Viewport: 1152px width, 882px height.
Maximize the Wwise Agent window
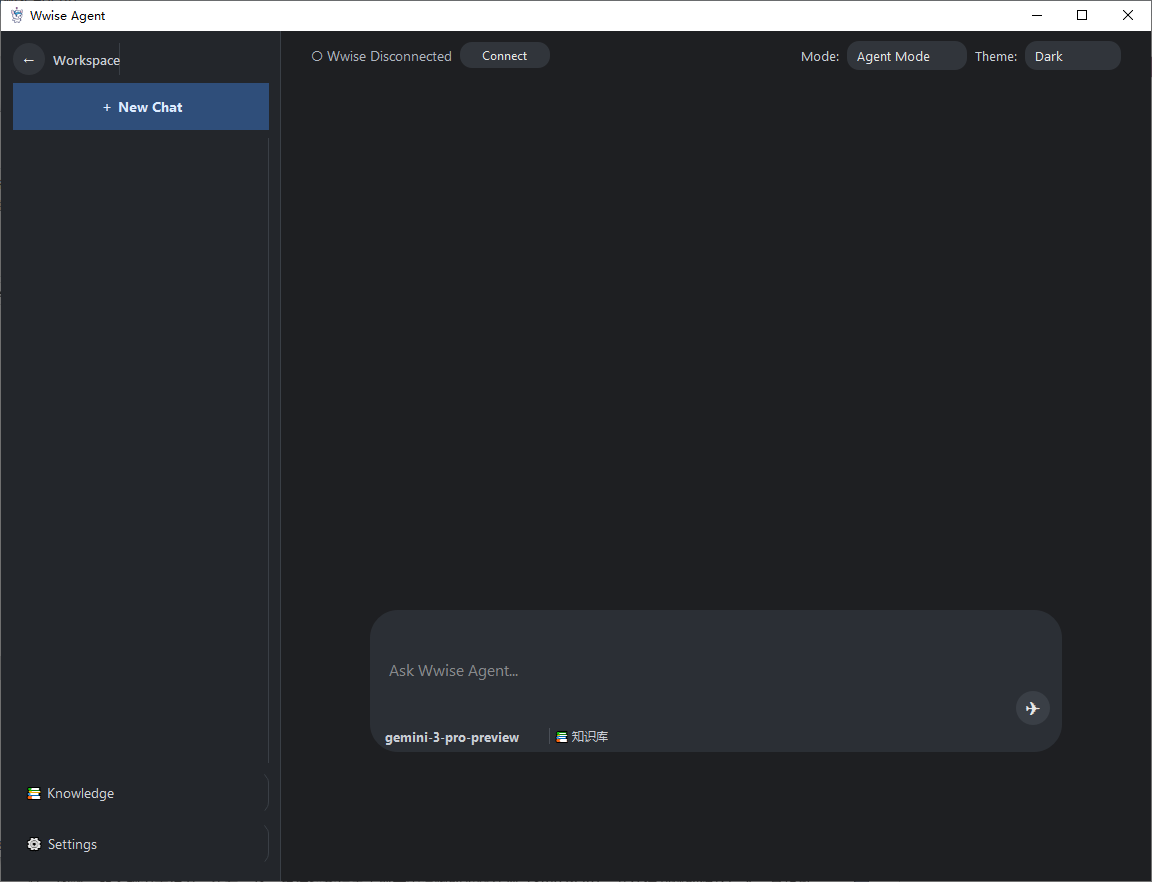click(1082, 15)
